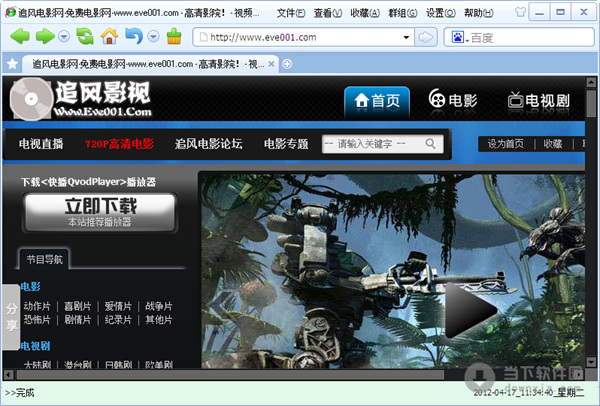Click the green basket icon in toolbar
This screenshot has height=406, width=600.
coord(174,37)
